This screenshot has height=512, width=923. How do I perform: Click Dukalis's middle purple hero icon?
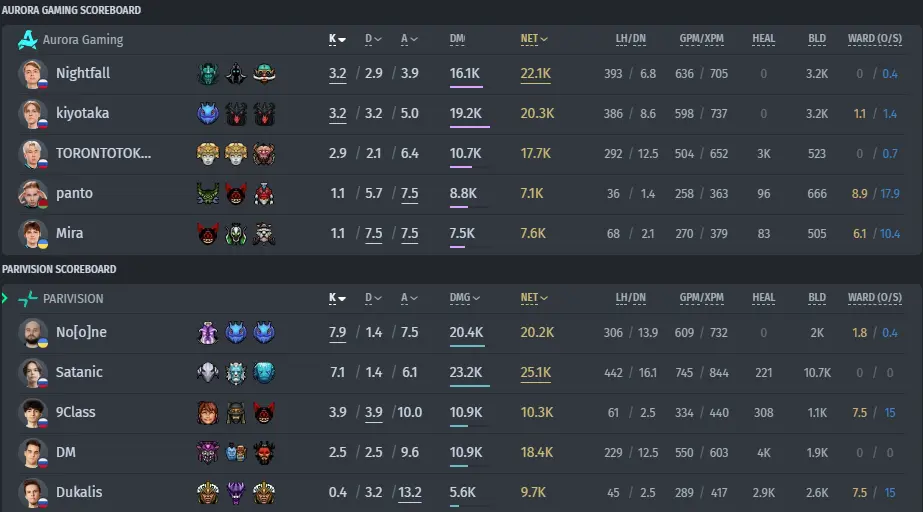point(236,493)
